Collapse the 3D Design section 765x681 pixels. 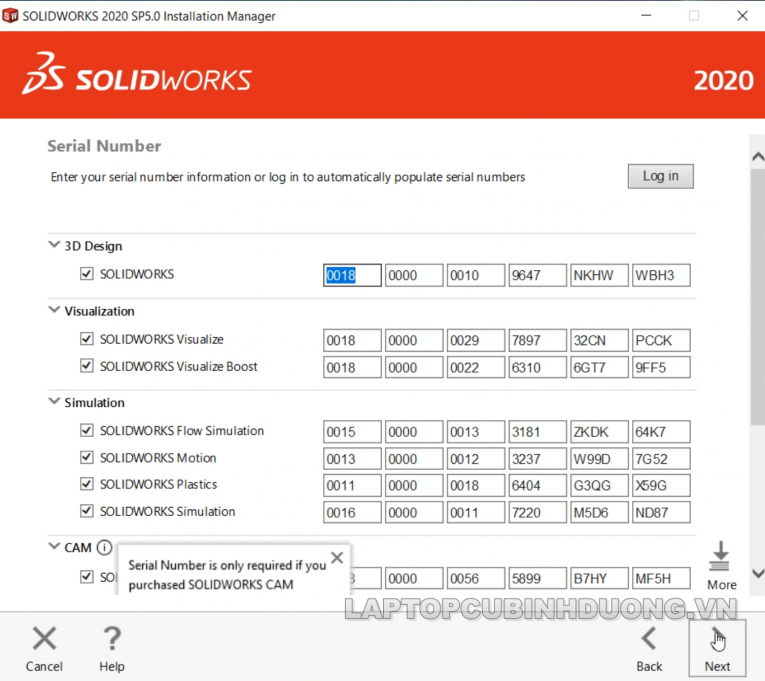(x=54, y=244)
